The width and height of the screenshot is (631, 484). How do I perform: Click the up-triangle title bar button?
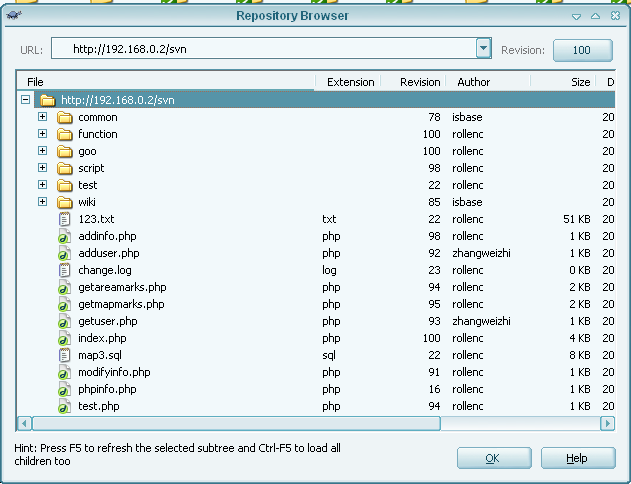[596, 16]
